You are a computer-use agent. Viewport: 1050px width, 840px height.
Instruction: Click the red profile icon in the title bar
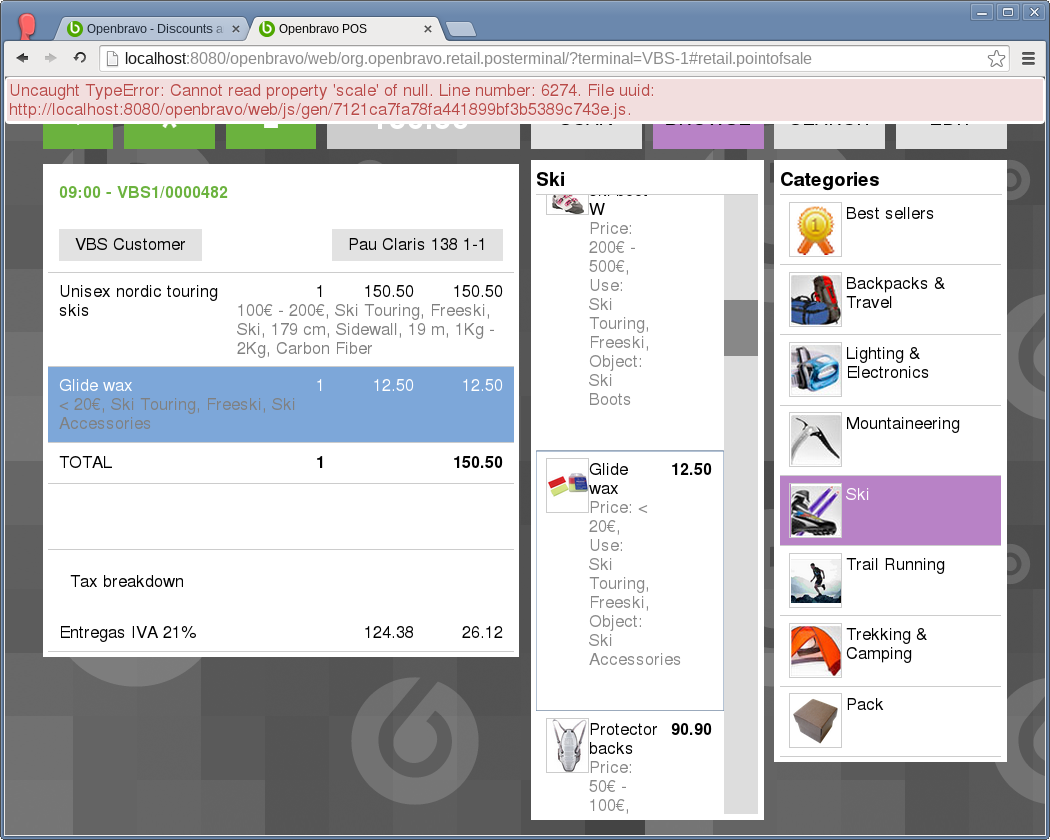point(27,27)
